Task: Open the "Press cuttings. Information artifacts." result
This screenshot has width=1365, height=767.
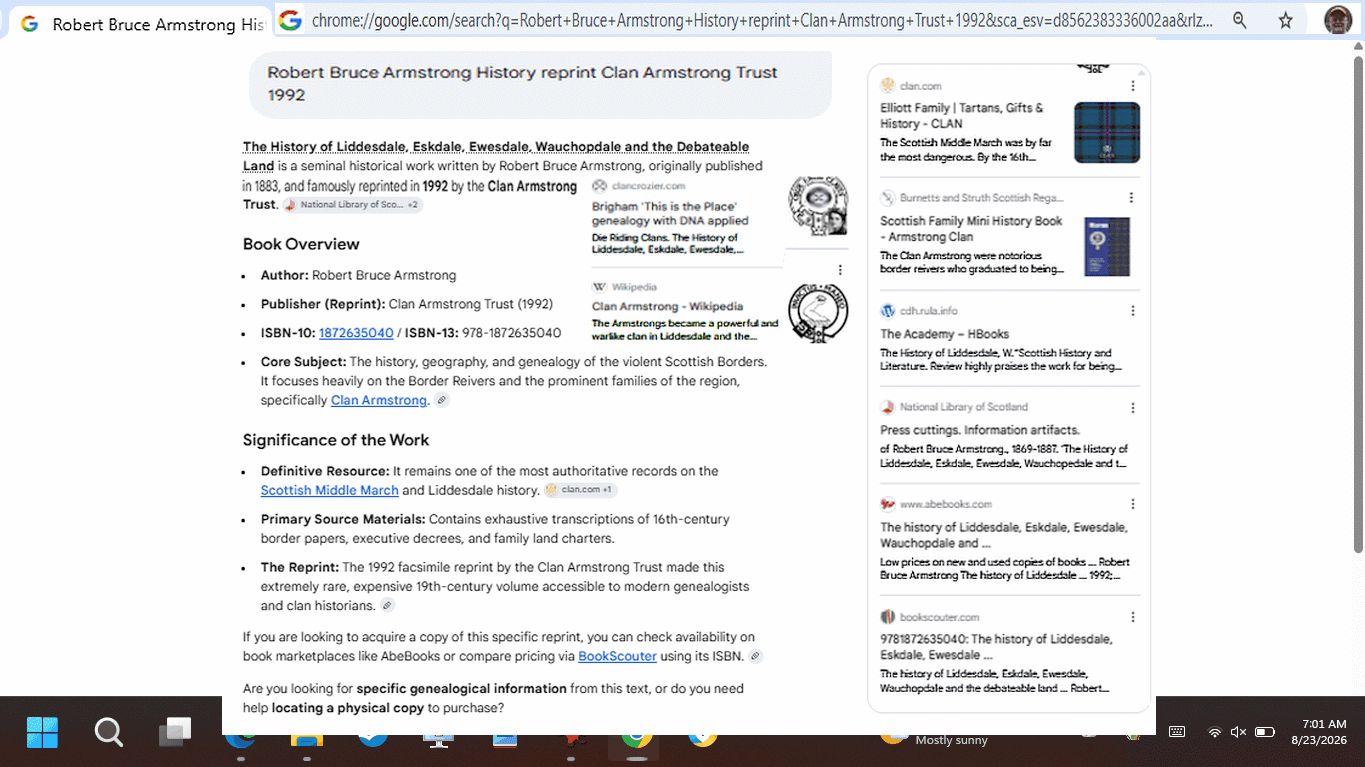Action: click(x=980, y=430)
